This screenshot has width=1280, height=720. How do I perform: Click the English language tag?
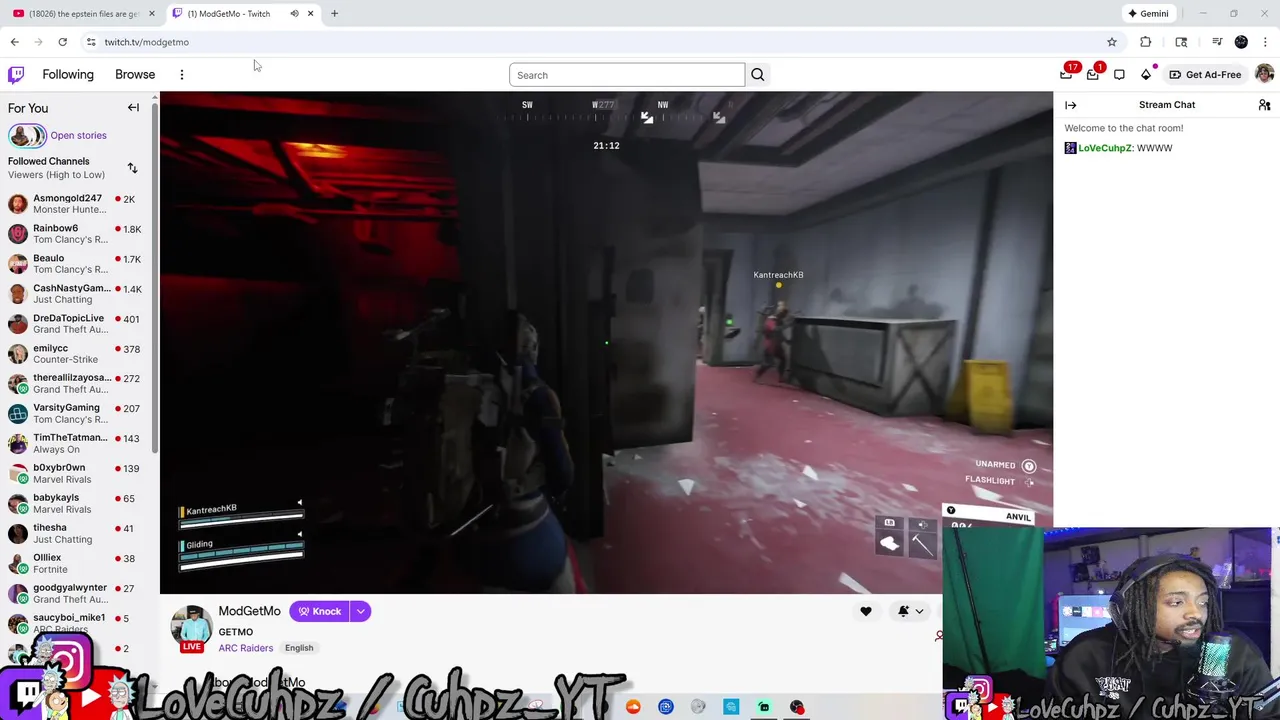(x=299, y=648)
